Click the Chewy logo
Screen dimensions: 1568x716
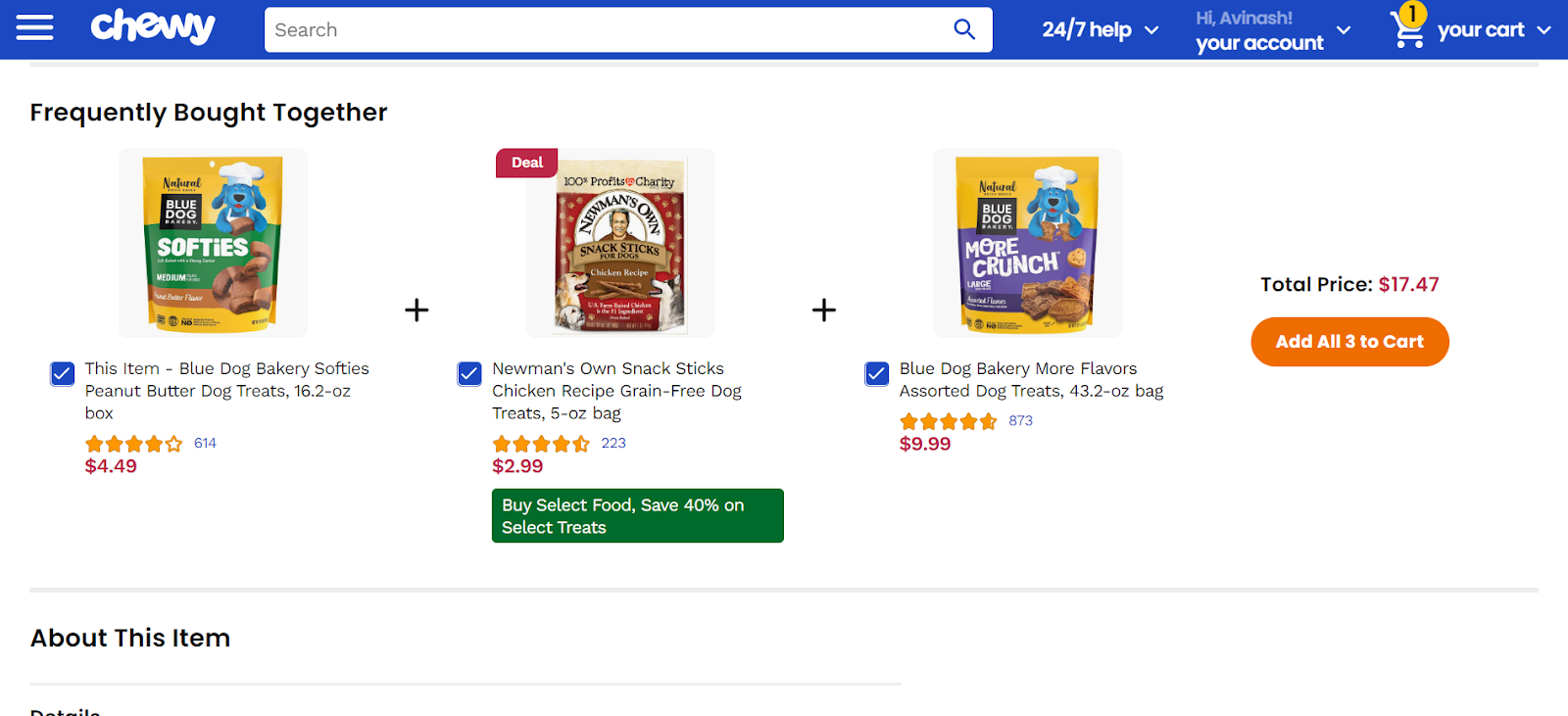tap(153, 27)
